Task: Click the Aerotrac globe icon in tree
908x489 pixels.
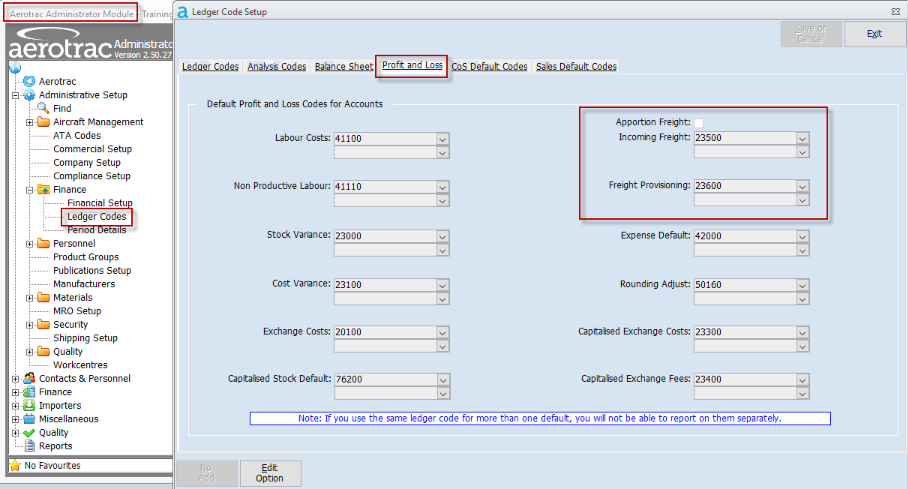Action: (29, 81)
